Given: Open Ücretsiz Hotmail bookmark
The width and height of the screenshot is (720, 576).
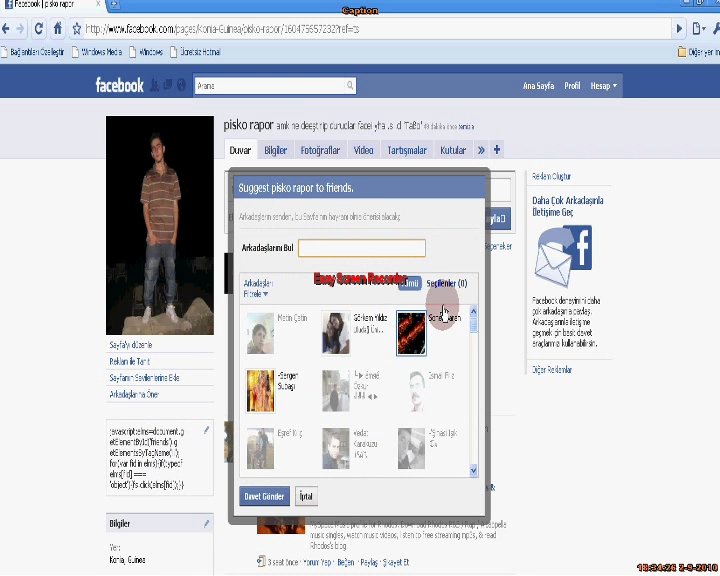Looking at the screenshot, I should (195, 52).
